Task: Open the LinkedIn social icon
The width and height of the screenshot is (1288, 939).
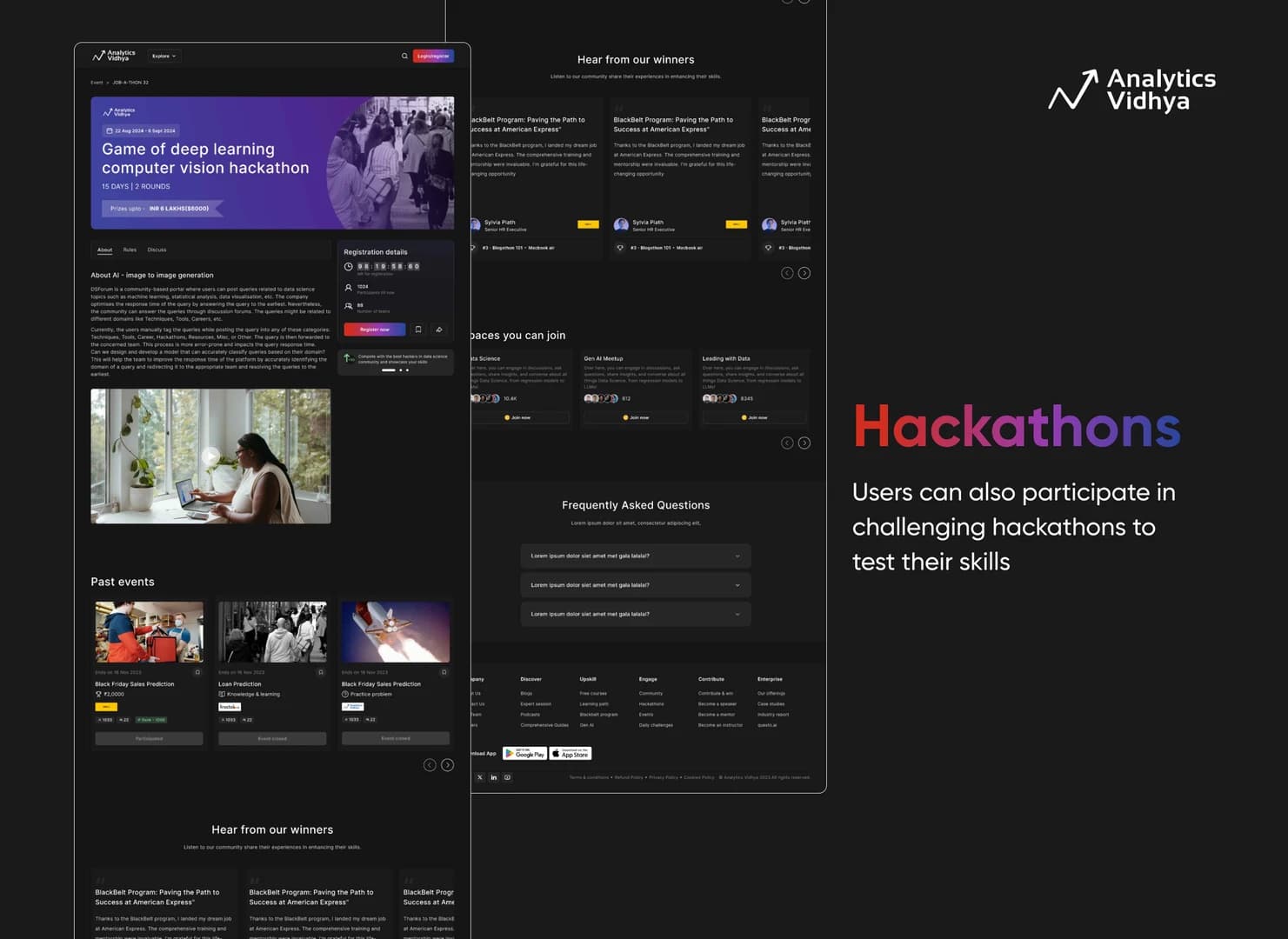Action: (493, 777)
